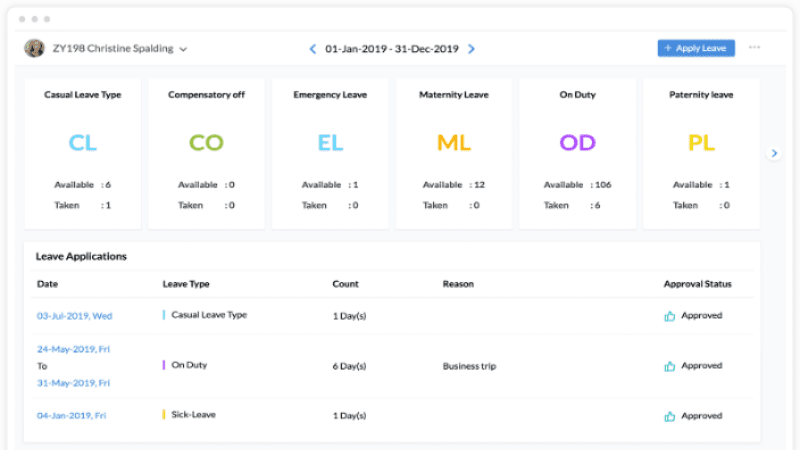
Task: Open the Paternity leave PL card
Action: (701, 153)
